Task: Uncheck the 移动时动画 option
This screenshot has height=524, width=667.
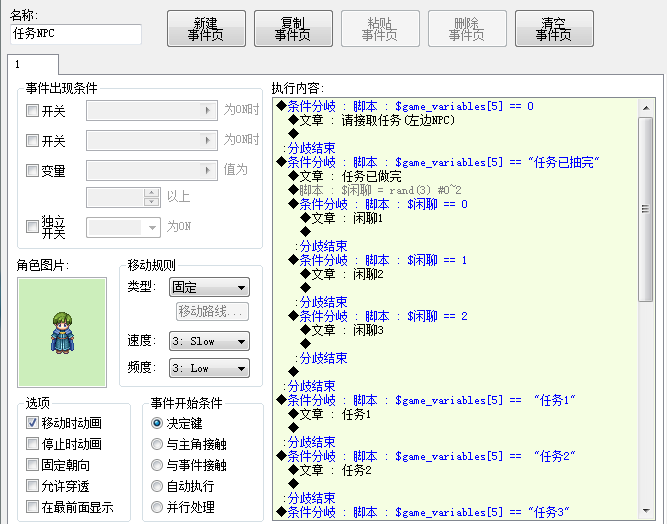Action: point(32,423)
